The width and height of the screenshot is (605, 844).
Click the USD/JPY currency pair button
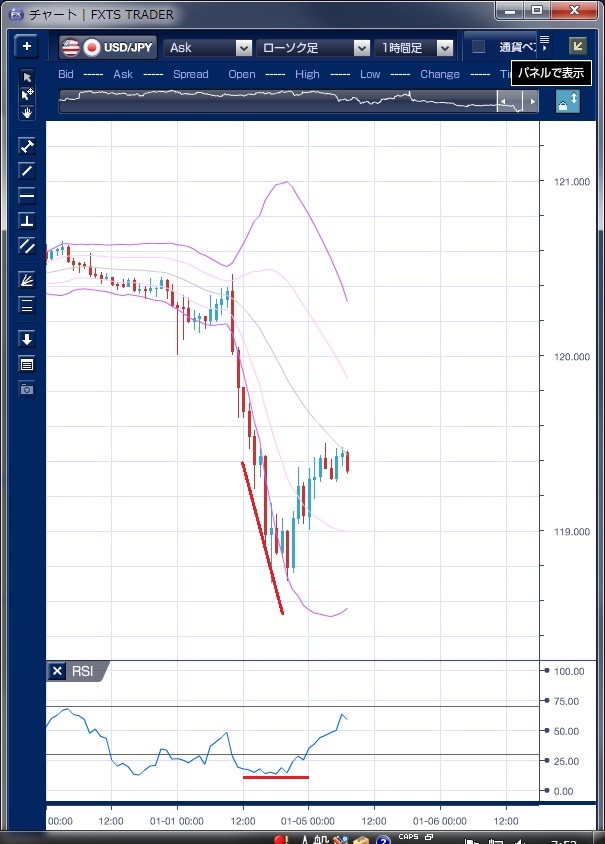[x=107, y=47]
